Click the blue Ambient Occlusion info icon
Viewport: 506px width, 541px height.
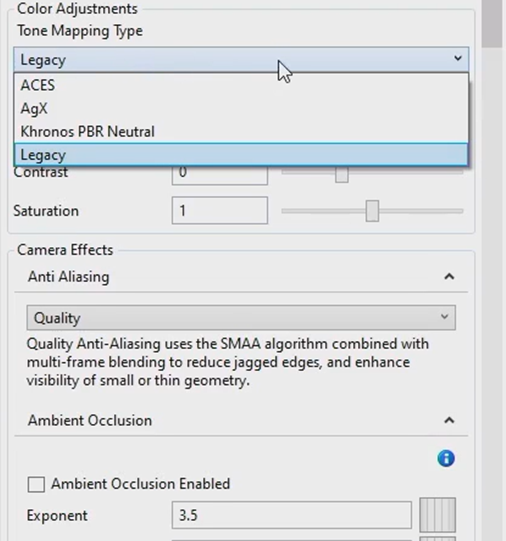pyautogui.click(x=446, y=459)
